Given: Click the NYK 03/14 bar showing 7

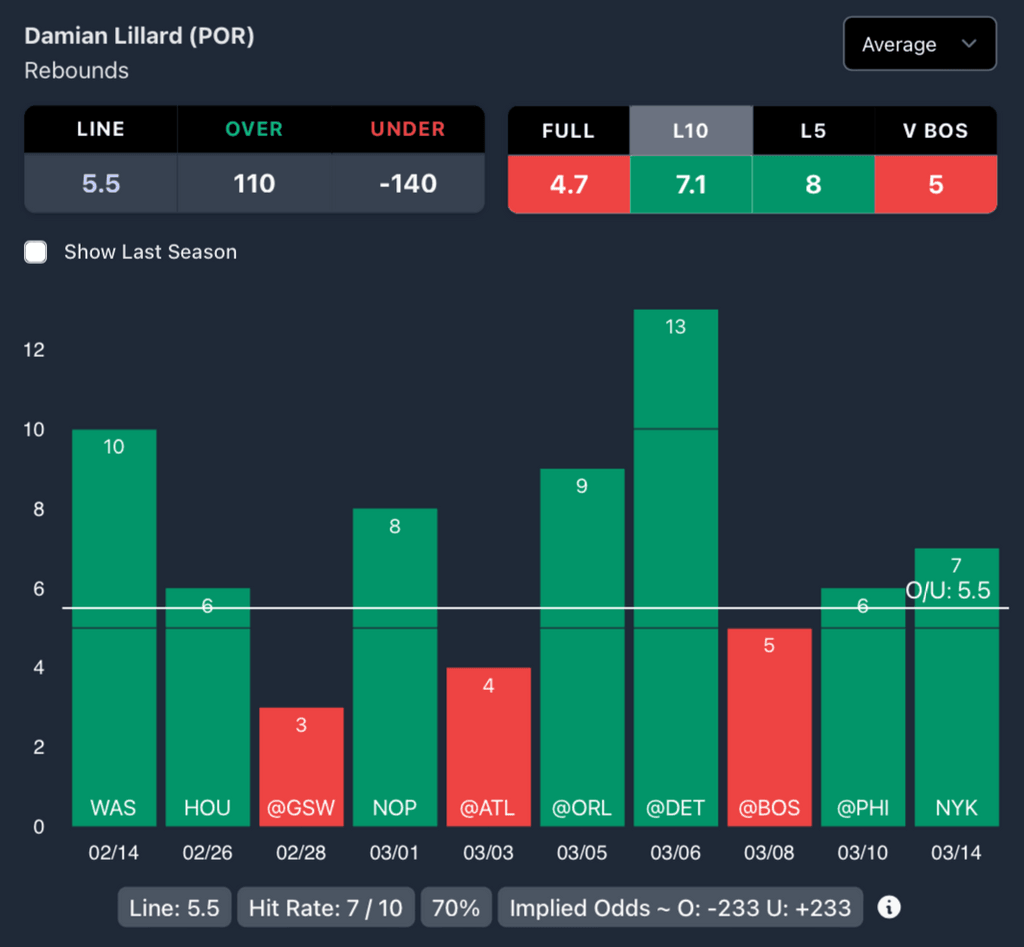Looking at the screenshot, I should pos(957,687).
